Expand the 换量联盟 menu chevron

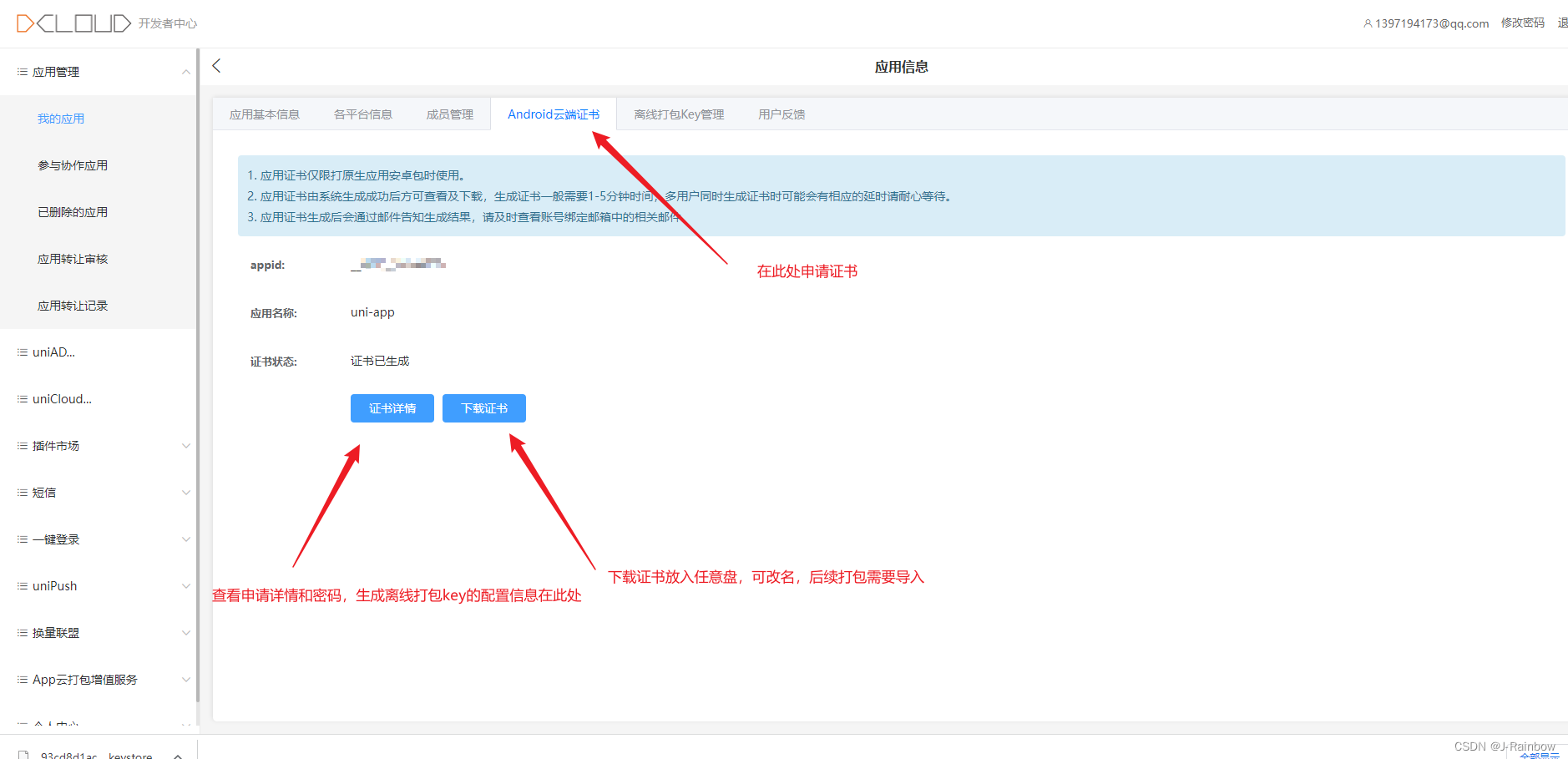tap(186, 633)
